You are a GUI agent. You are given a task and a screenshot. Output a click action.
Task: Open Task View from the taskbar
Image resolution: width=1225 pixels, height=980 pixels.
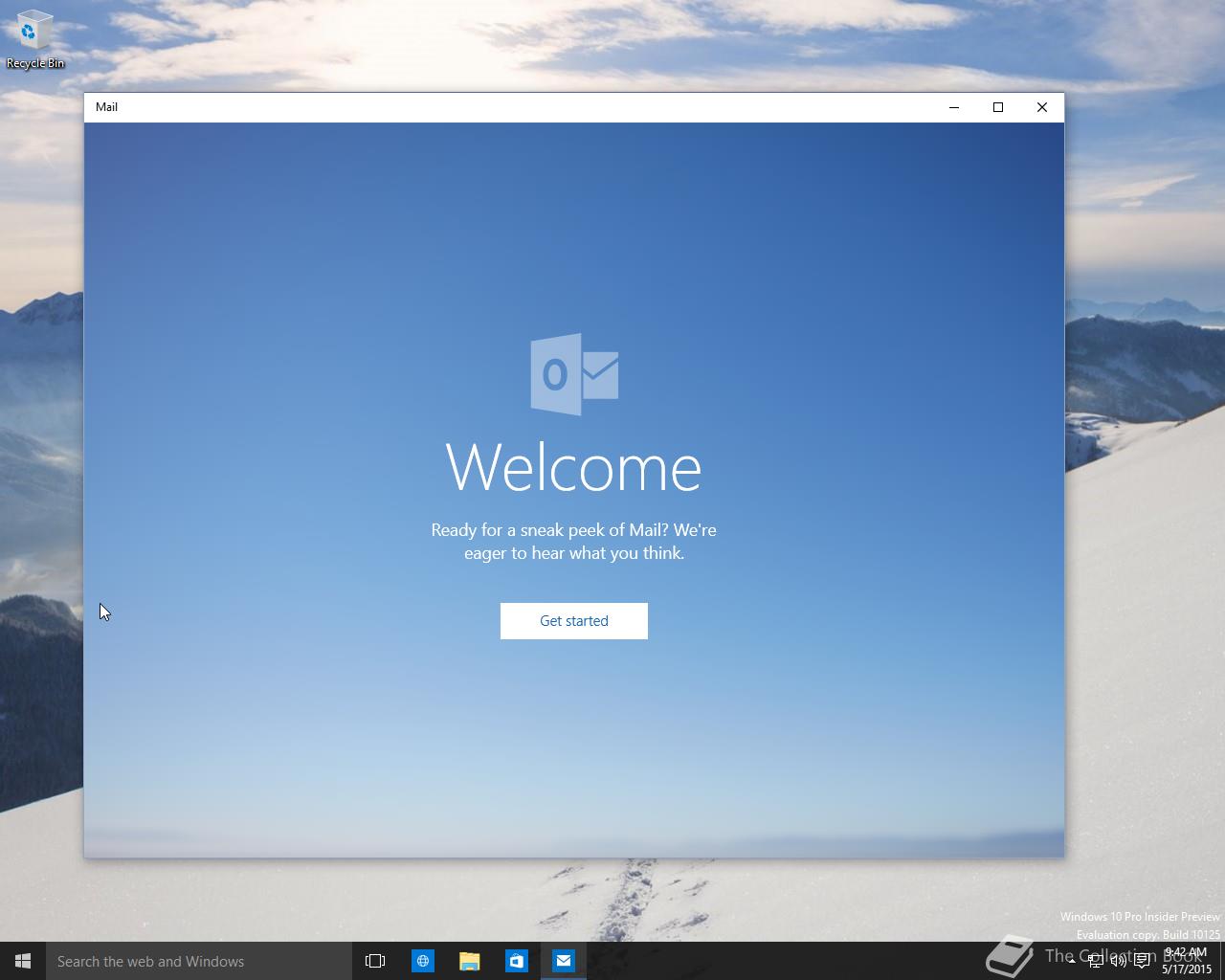tap(375, 961)
